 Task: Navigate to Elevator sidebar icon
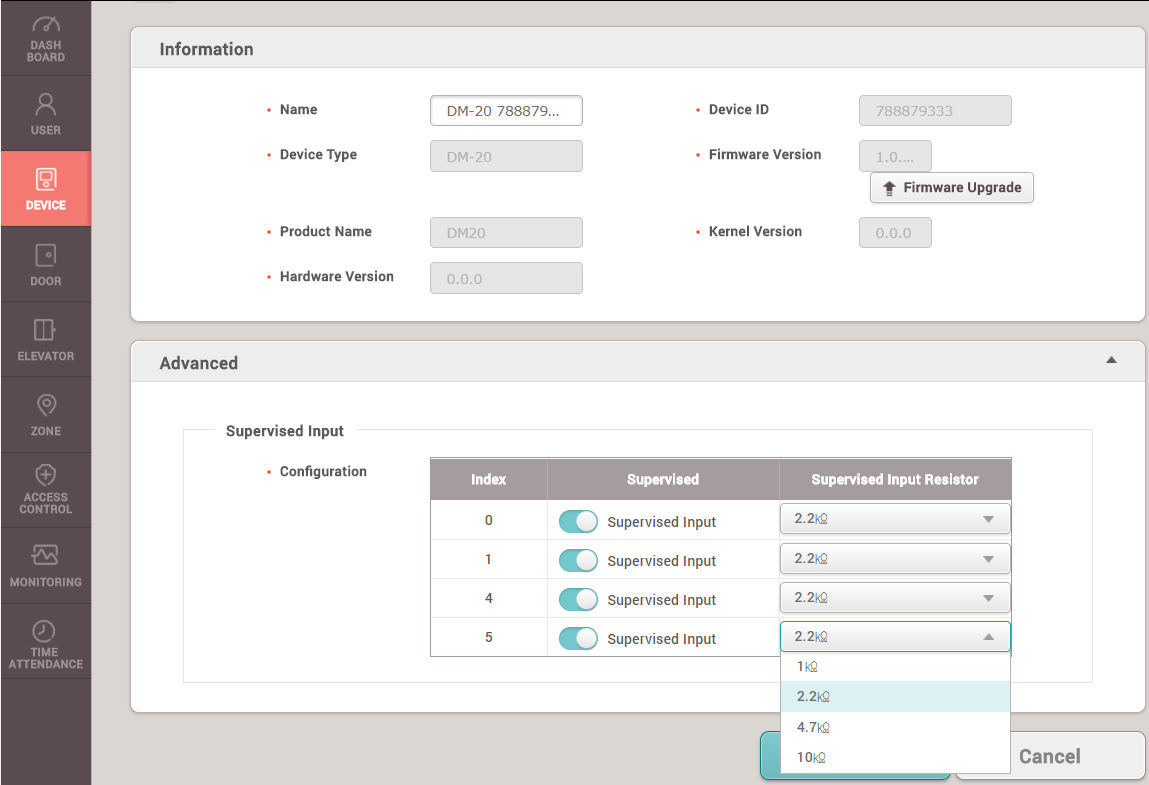pyautogui.click(x=45, y=330)
